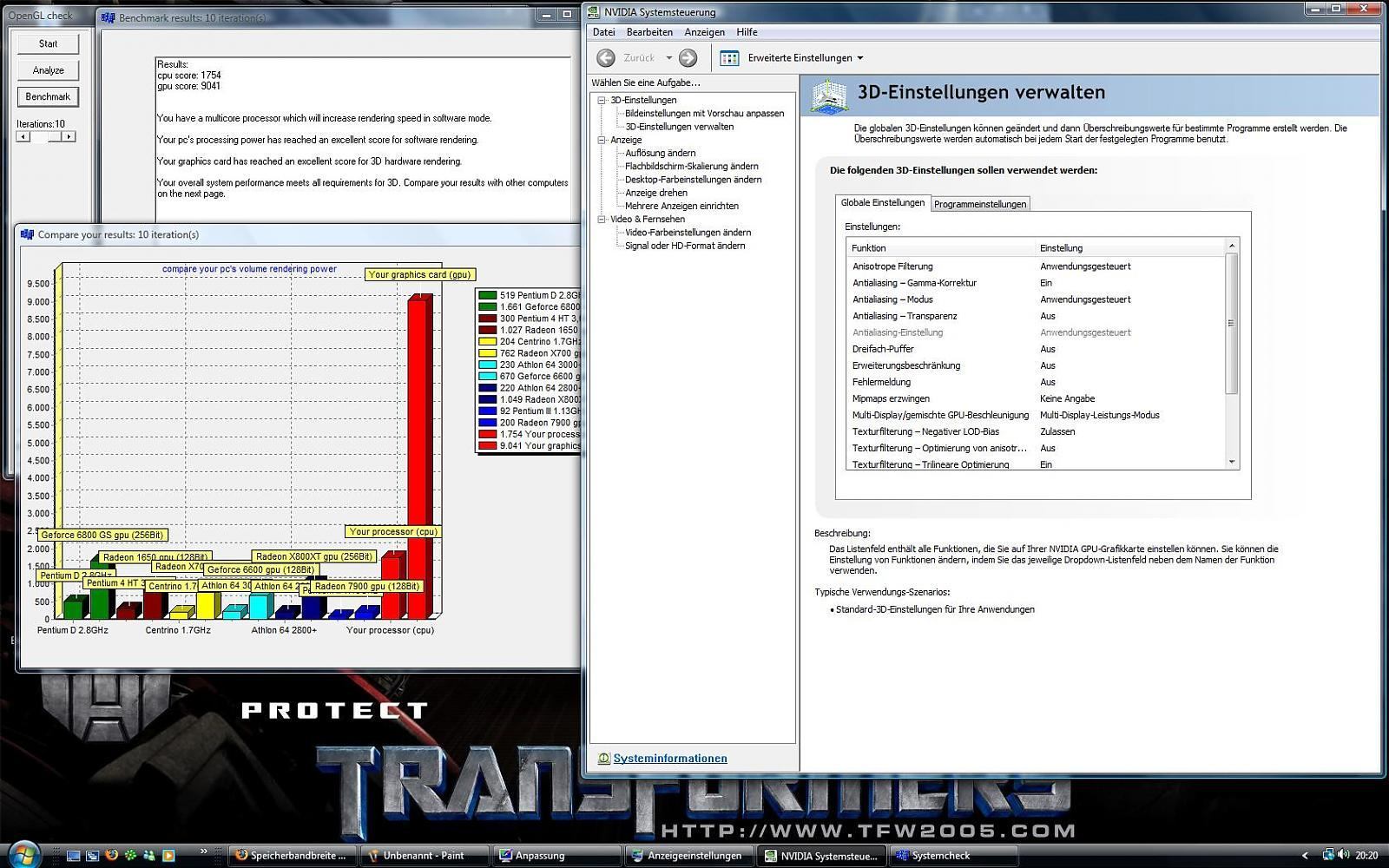Collapse the Video & Fernsehen tree node
The height and width of the screenshot is (868, 1389).
[601, 220]
